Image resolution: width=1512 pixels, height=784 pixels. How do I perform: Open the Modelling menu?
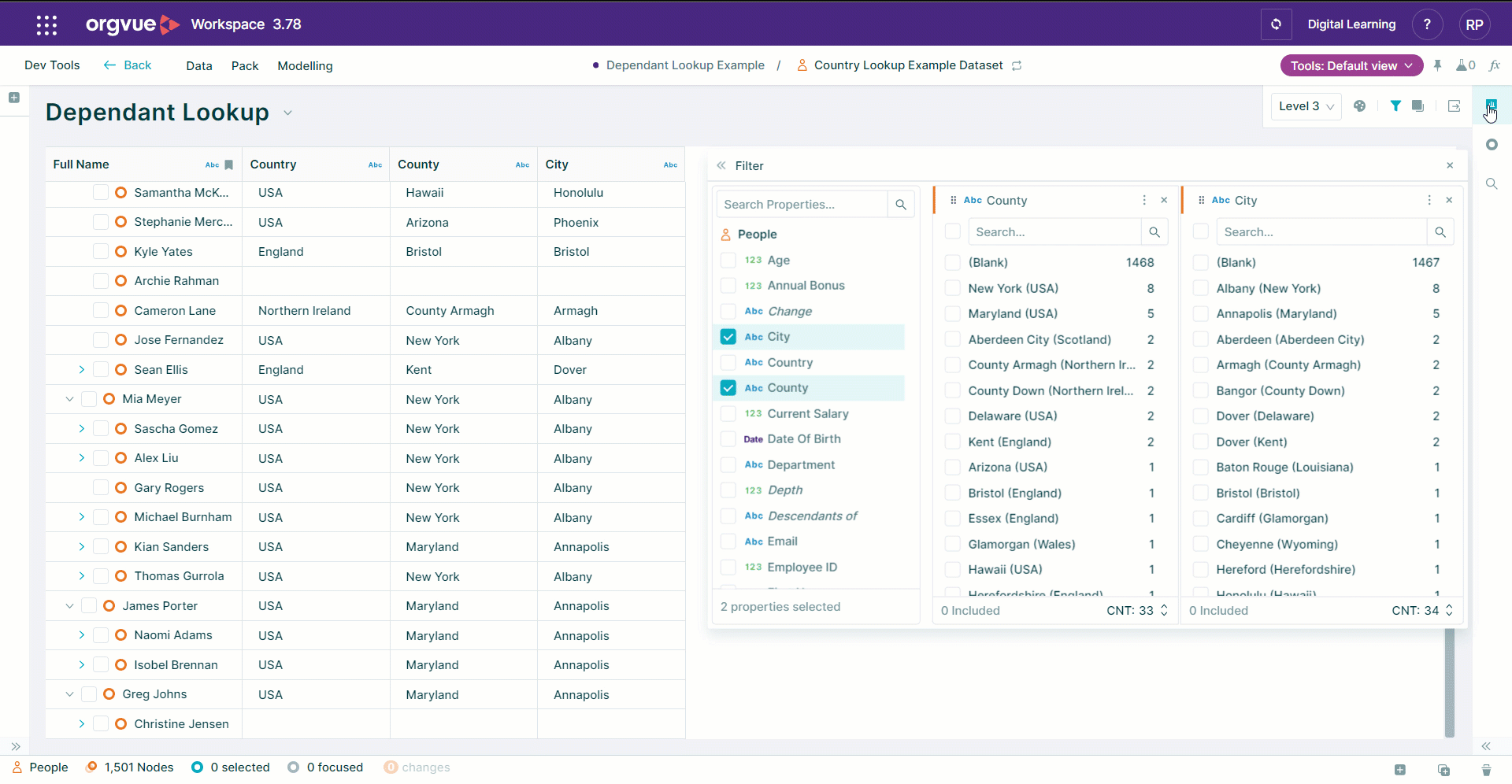point(305,66)
